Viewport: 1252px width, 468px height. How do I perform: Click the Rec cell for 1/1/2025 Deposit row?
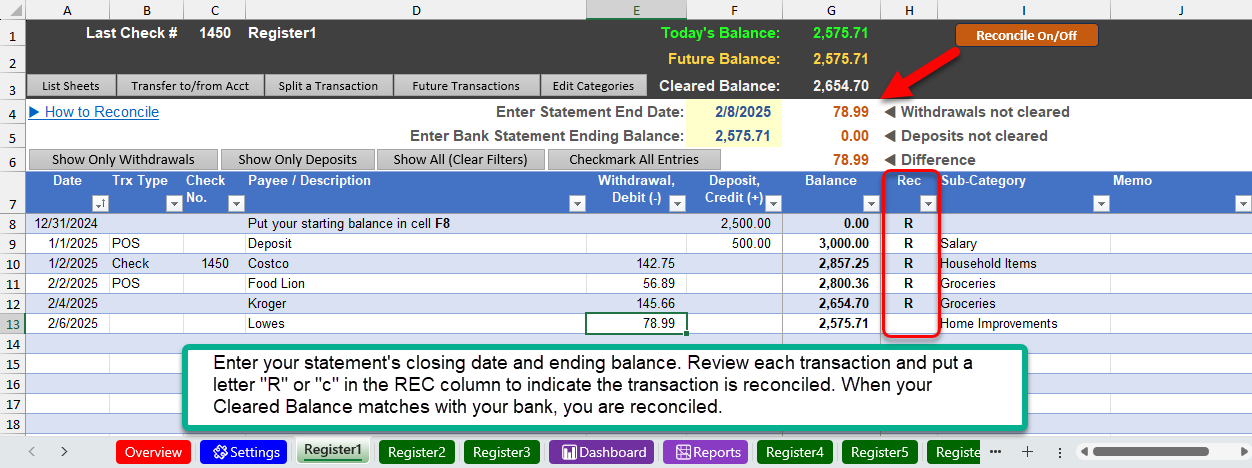click(x=909, y=243)
